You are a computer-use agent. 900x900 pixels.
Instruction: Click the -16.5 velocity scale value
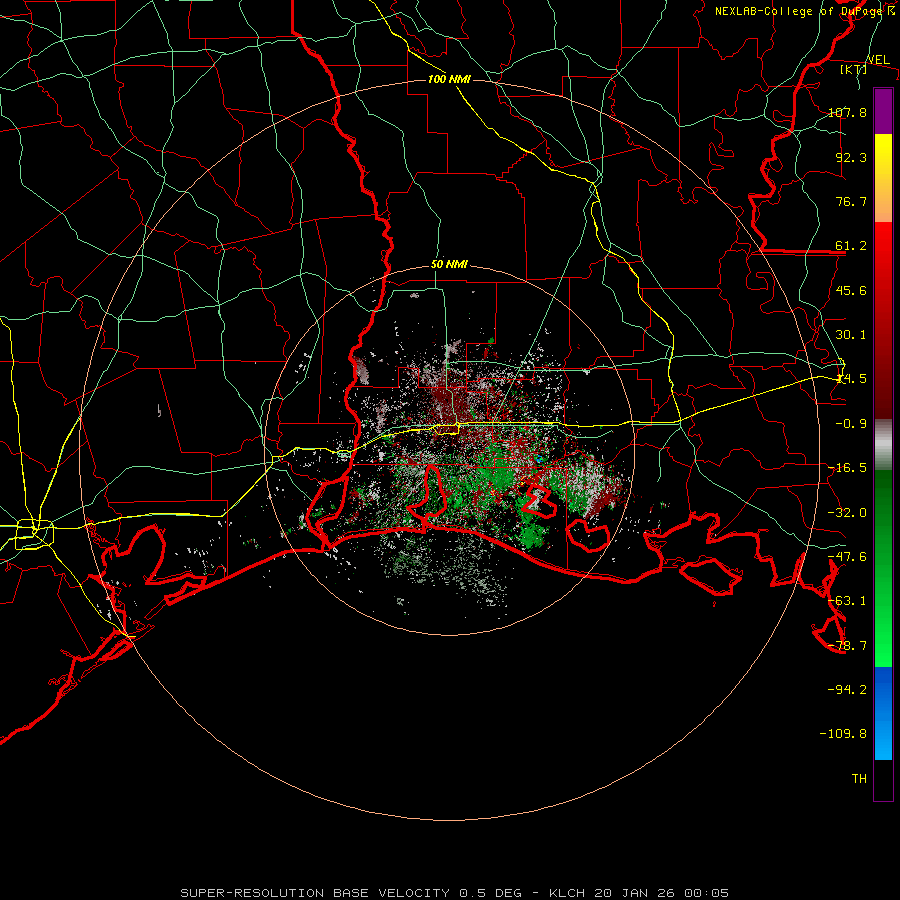click(x=847, y=468)
